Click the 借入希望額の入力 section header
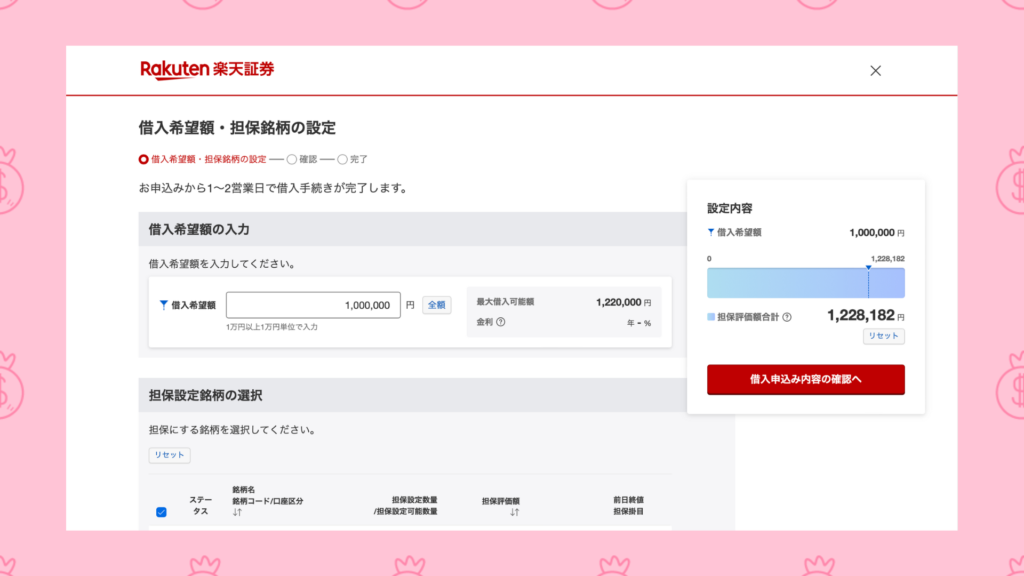The width and height of the screenshot is (1024, 576). click(199, 229)
